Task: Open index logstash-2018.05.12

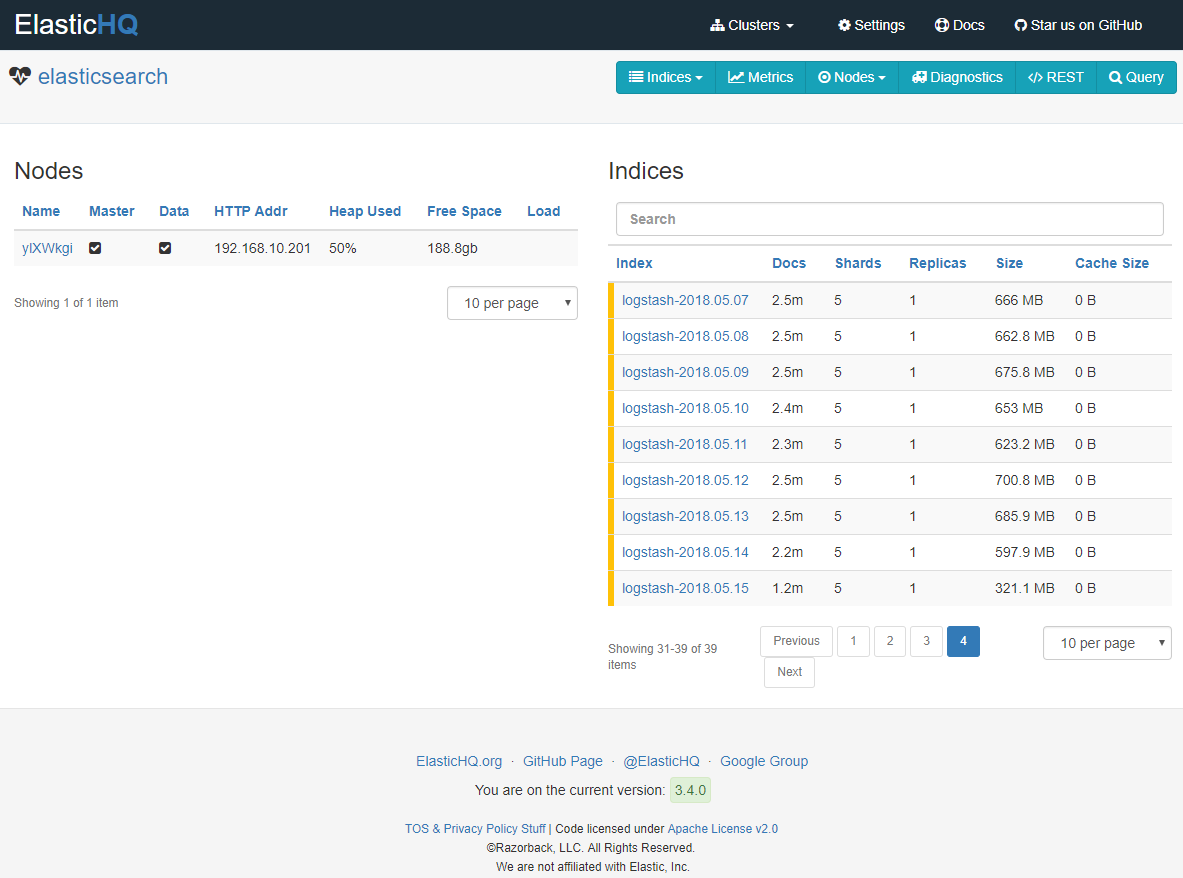Action: (685, 480)
